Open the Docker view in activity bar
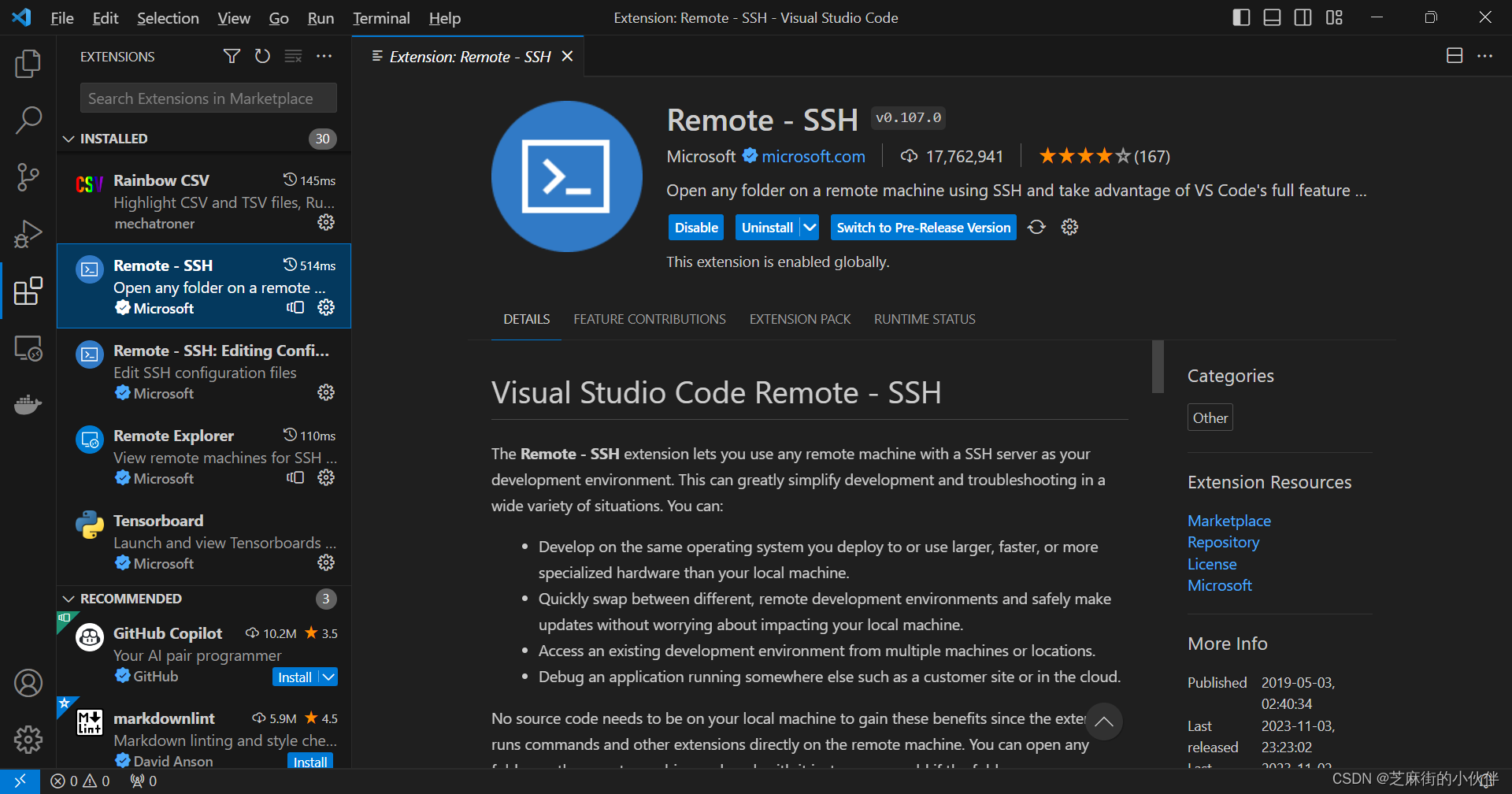This screenshot has height=794, width=1512. tap(28, 404)
